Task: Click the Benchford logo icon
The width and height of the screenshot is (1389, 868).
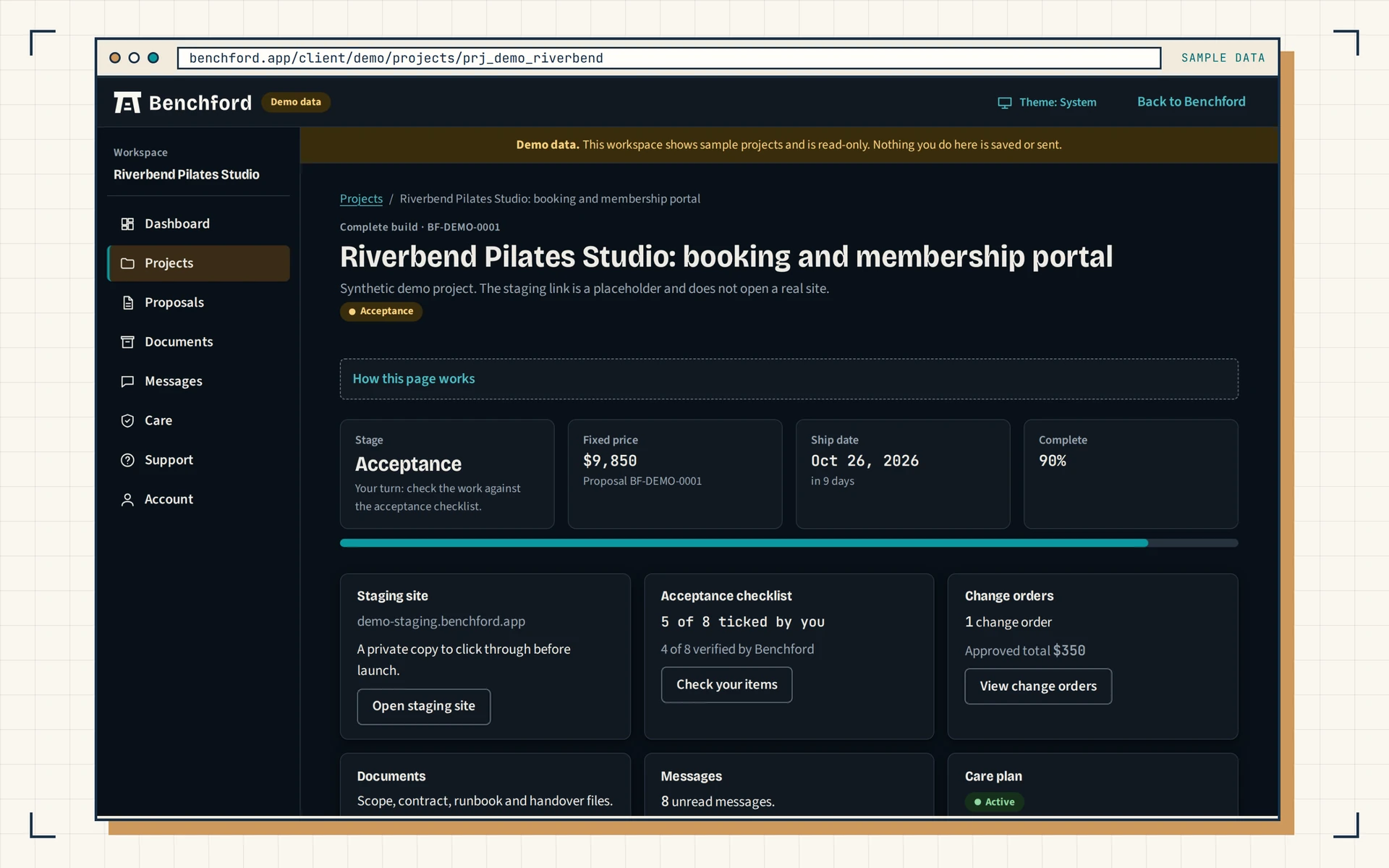Action: click(x=127, y=102)
